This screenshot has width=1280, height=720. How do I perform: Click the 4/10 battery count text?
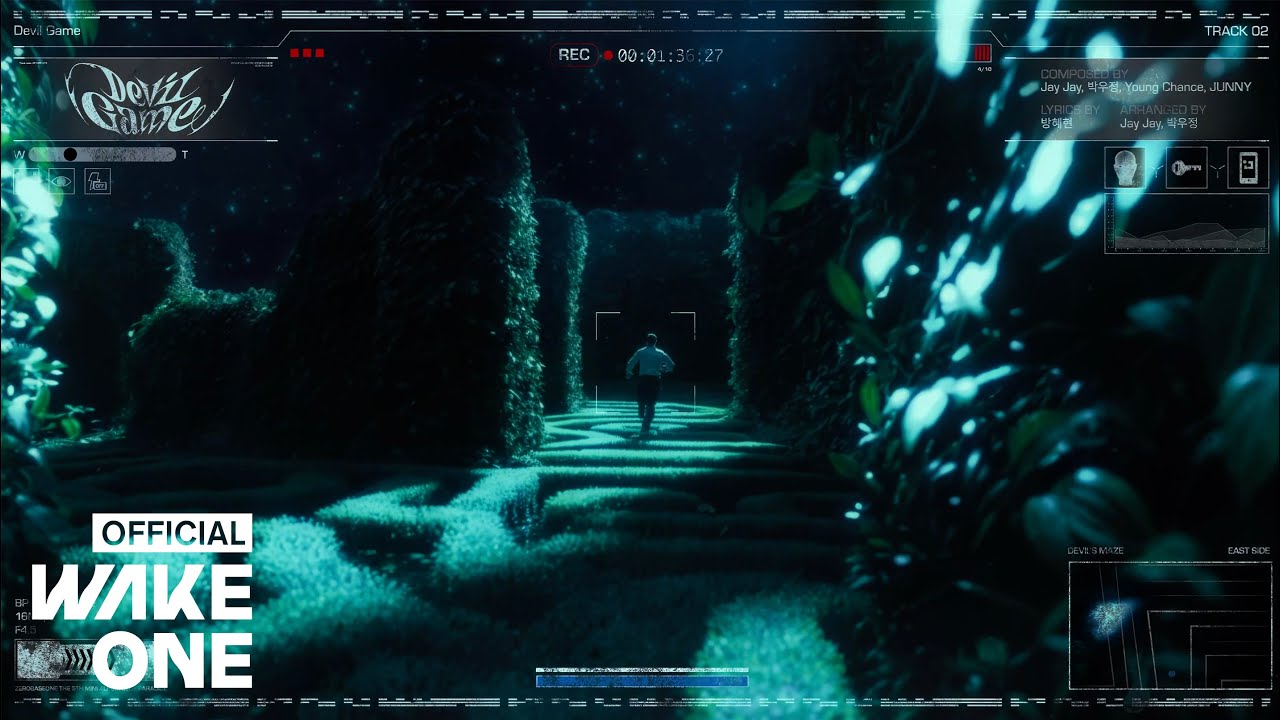(x=984, y=69)
